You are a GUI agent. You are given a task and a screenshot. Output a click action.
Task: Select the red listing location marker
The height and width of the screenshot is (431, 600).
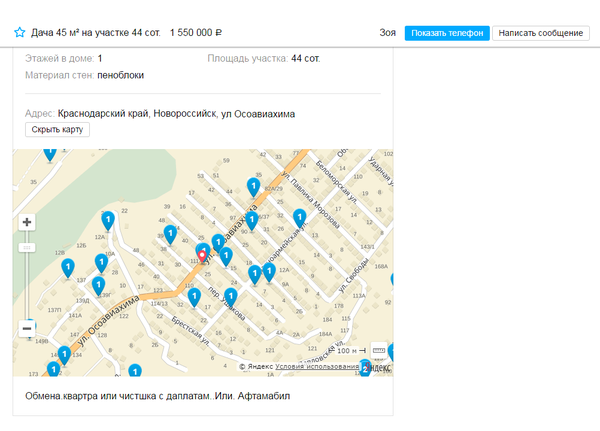(202, 254)
